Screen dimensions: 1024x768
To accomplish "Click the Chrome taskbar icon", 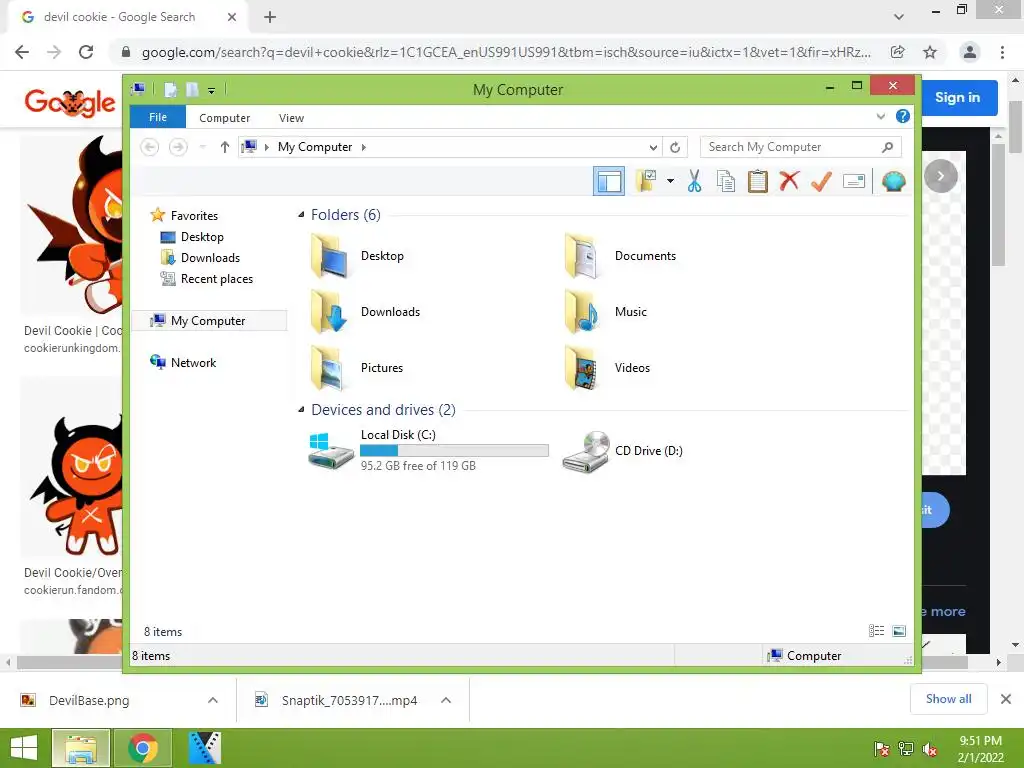I will [143, 748].
